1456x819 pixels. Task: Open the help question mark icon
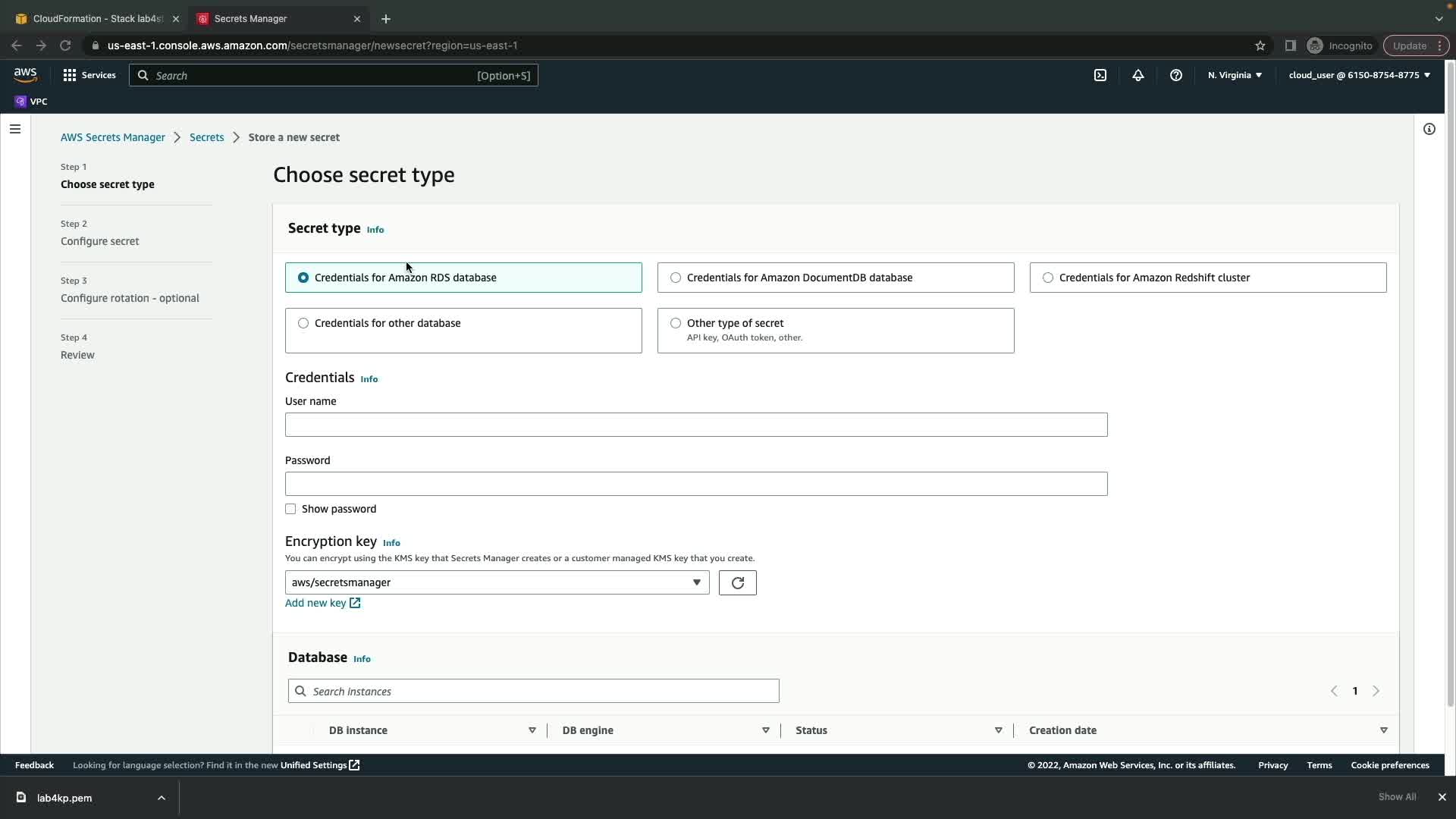(1175, 75)
